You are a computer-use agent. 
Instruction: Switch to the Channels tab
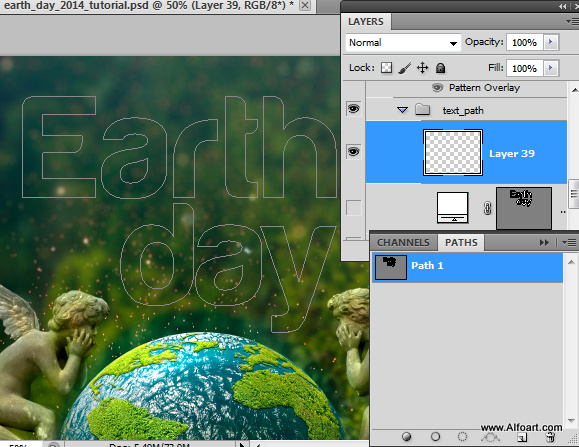tap(403, 243)
